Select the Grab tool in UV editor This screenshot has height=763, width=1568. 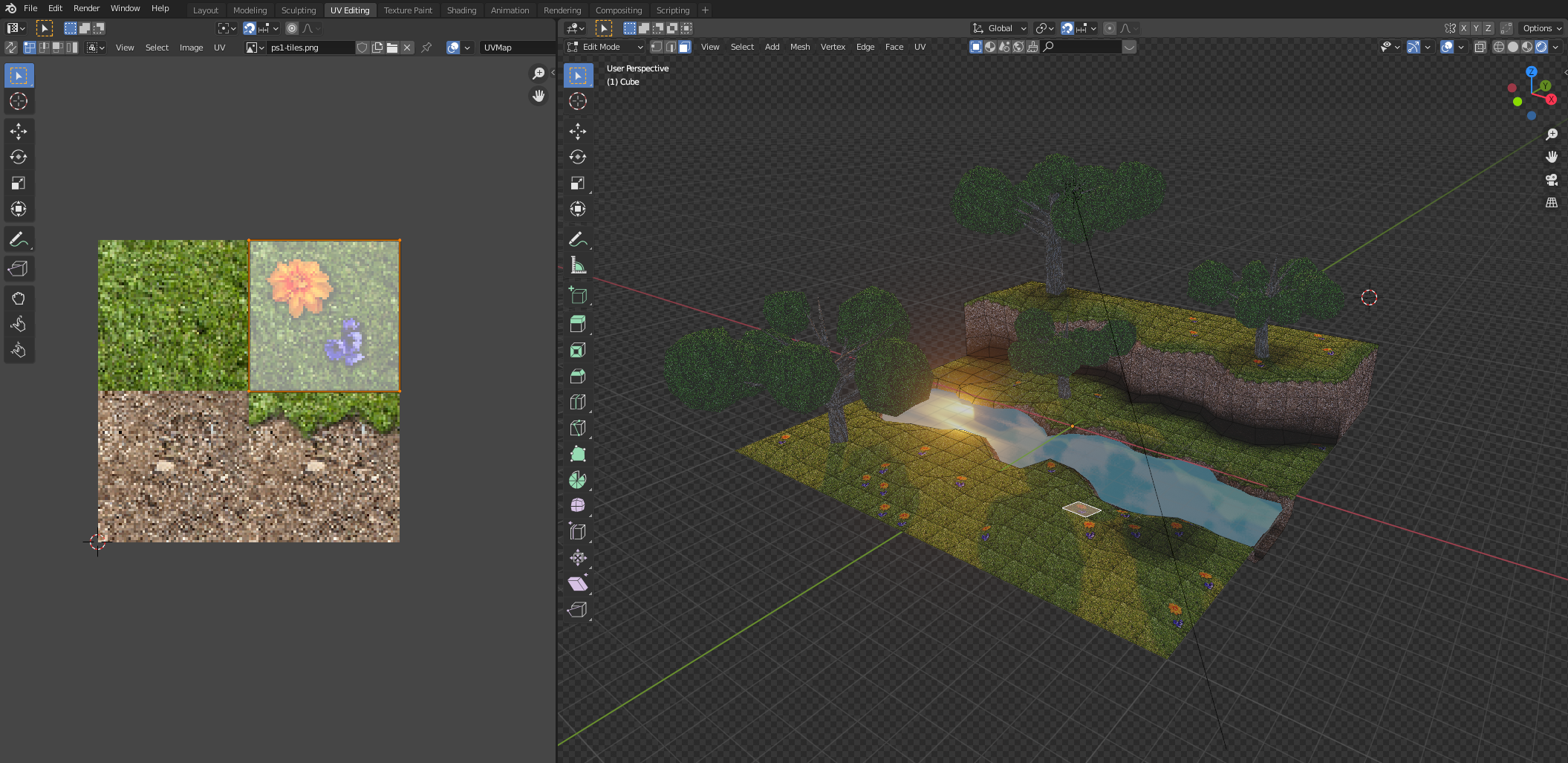pos(19,298)
